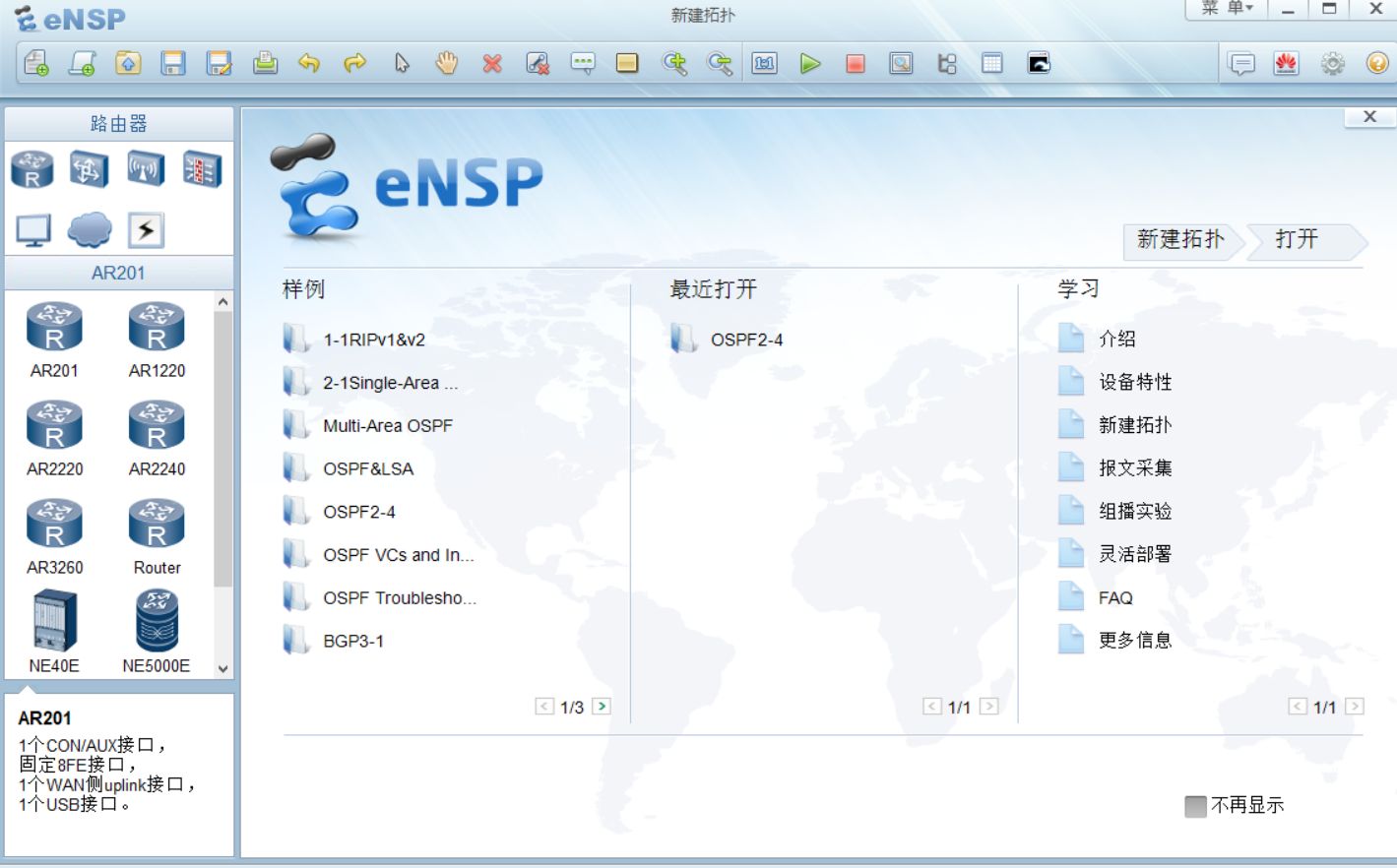The image size is (1397, 868).
Task: Click the open topology folder icon
Action: 128,64
